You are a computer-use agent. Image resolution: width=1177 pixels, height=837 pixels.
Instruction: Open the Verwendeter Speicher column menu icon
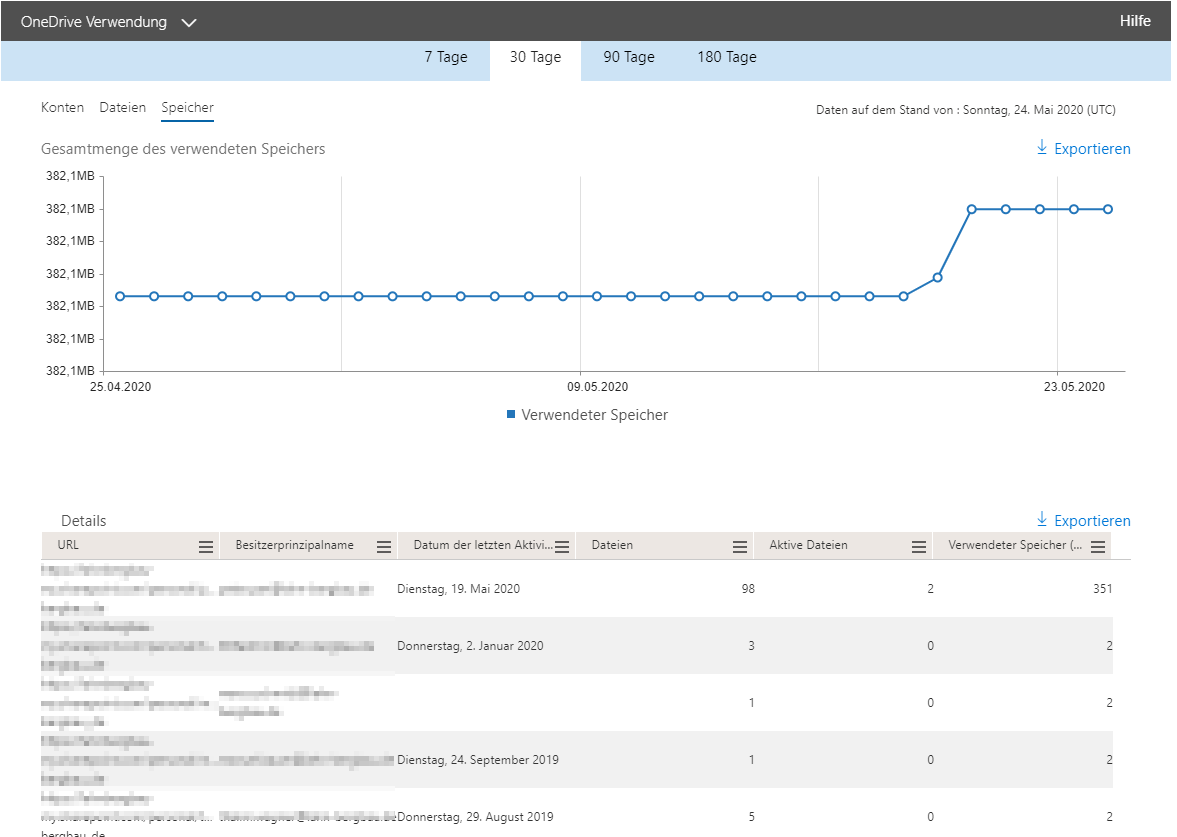pyautogui.click(x=1098, y=546)
